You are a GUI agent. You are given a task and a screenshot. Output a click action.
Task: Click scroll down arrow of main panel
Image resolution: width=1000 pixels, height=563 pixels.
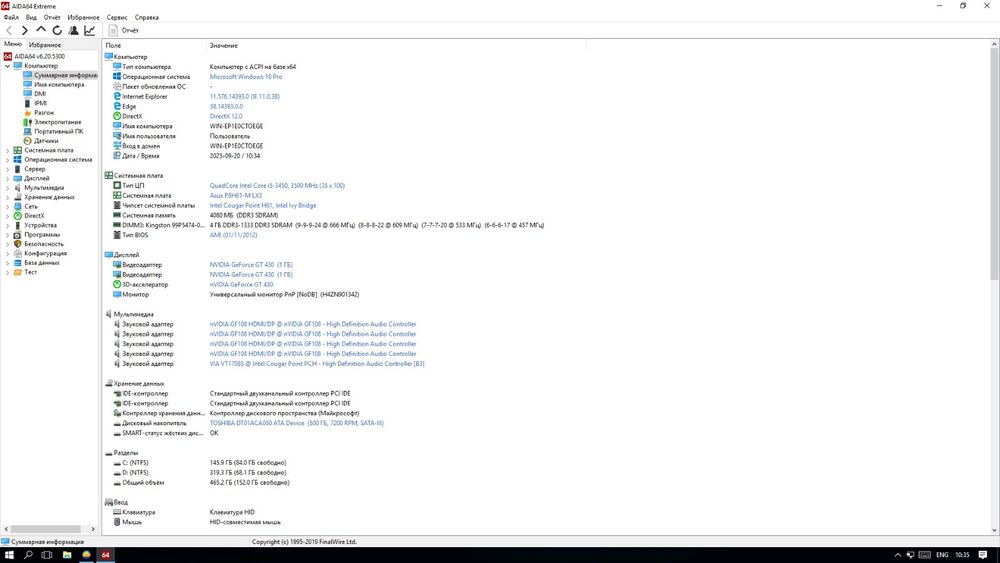[x=994, y=530]
